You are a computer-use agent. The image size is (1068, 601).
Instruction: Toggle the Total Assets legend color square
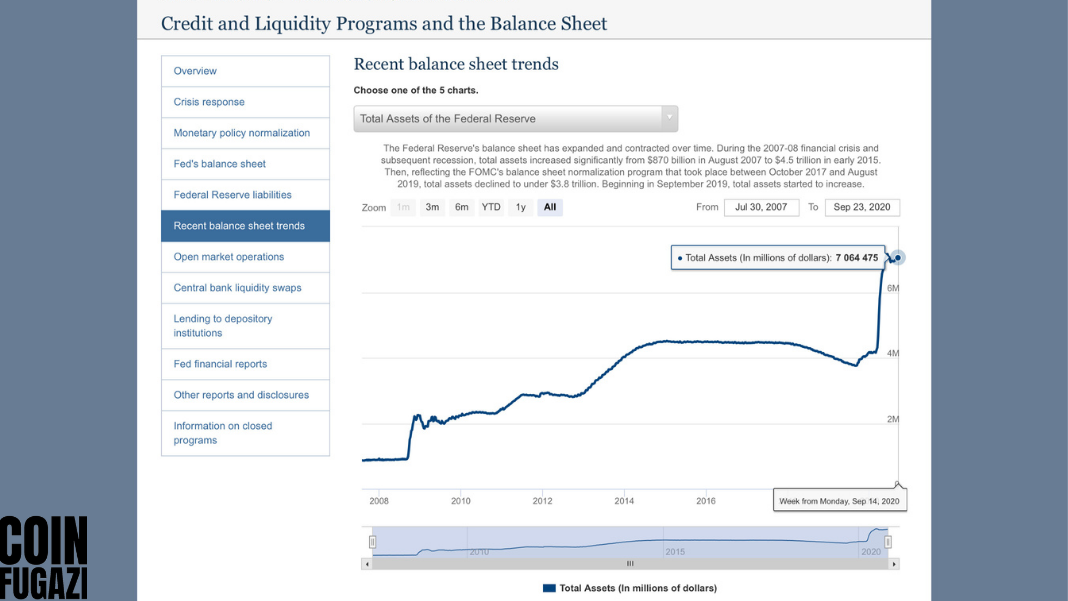[549, 588]
